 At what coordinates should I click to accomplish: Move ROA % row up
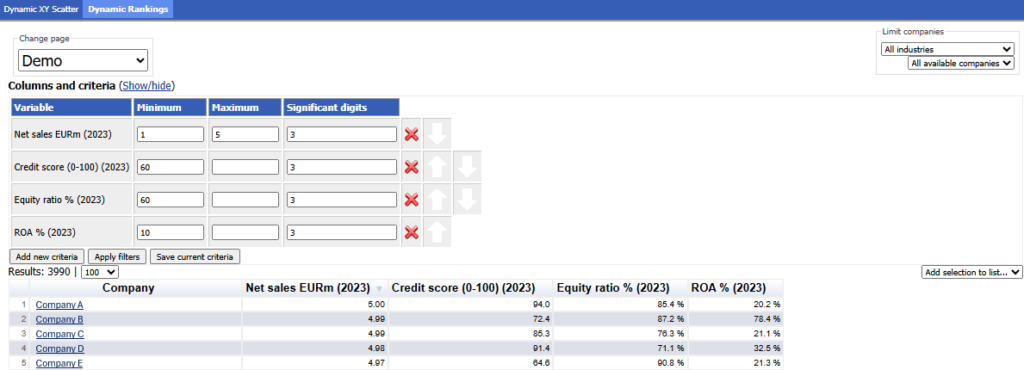pyautogui.click(x=437, y=232)
